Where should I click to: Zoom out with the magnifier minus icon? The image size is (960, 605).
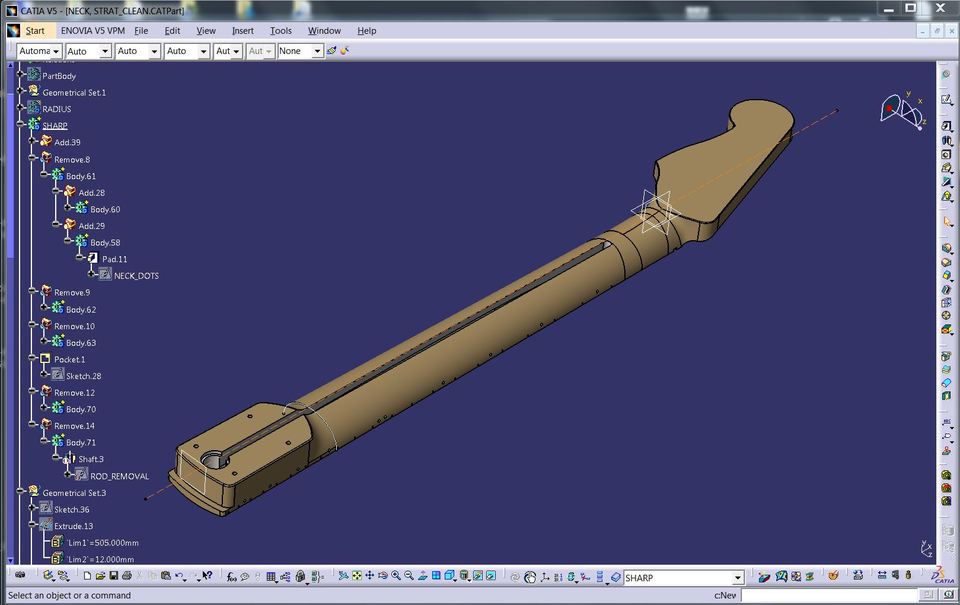[409, 576]
